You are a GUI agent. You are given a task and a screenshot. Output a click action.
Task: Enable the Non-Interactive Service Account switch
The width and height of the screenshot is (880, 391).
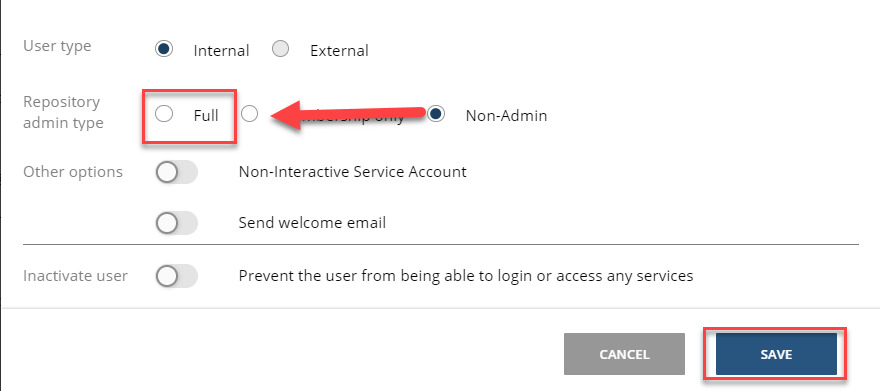[x=177, y=172]
